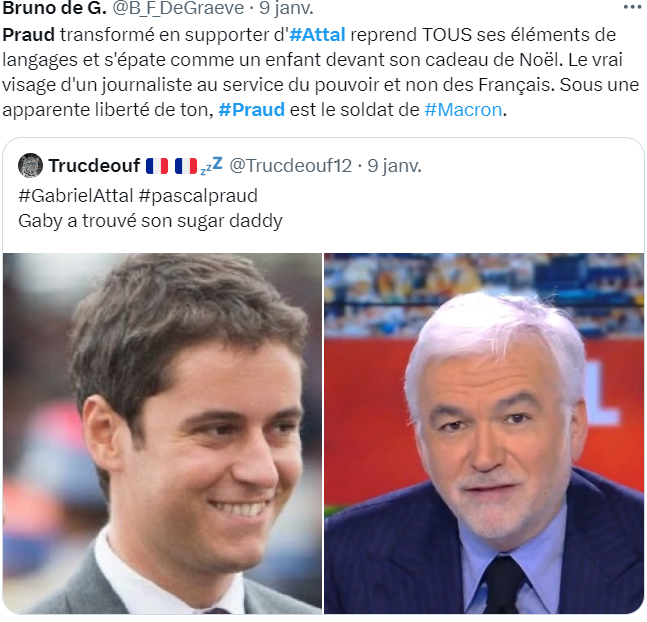Image resolution: width=647 pixels, height=622 pixels.
Task: Click the #pascalpraud hashtag text
Action: point(198,196)
